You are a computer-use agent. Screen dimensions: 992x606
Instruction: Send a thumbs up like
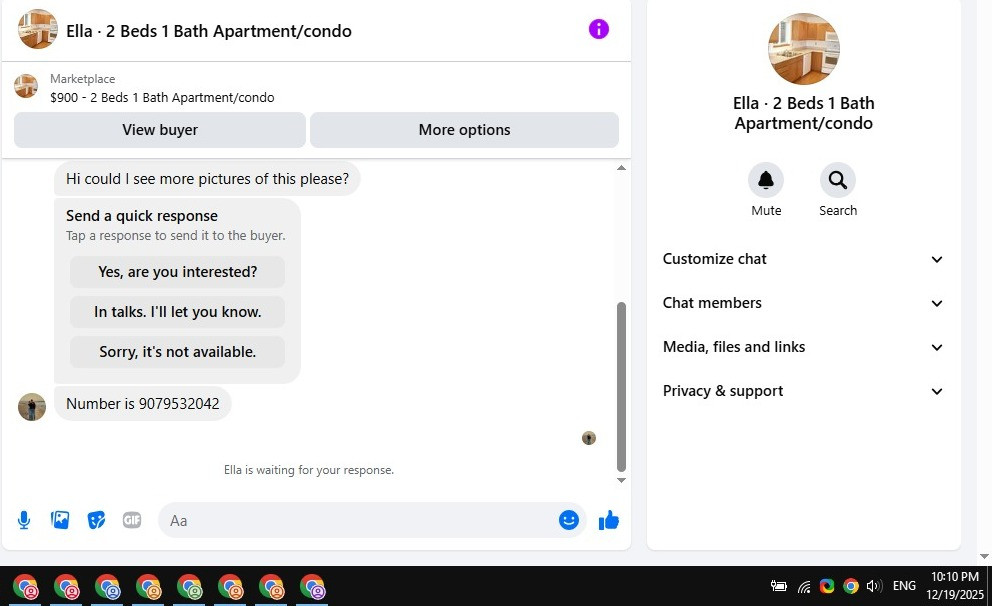tap(609, 520)
